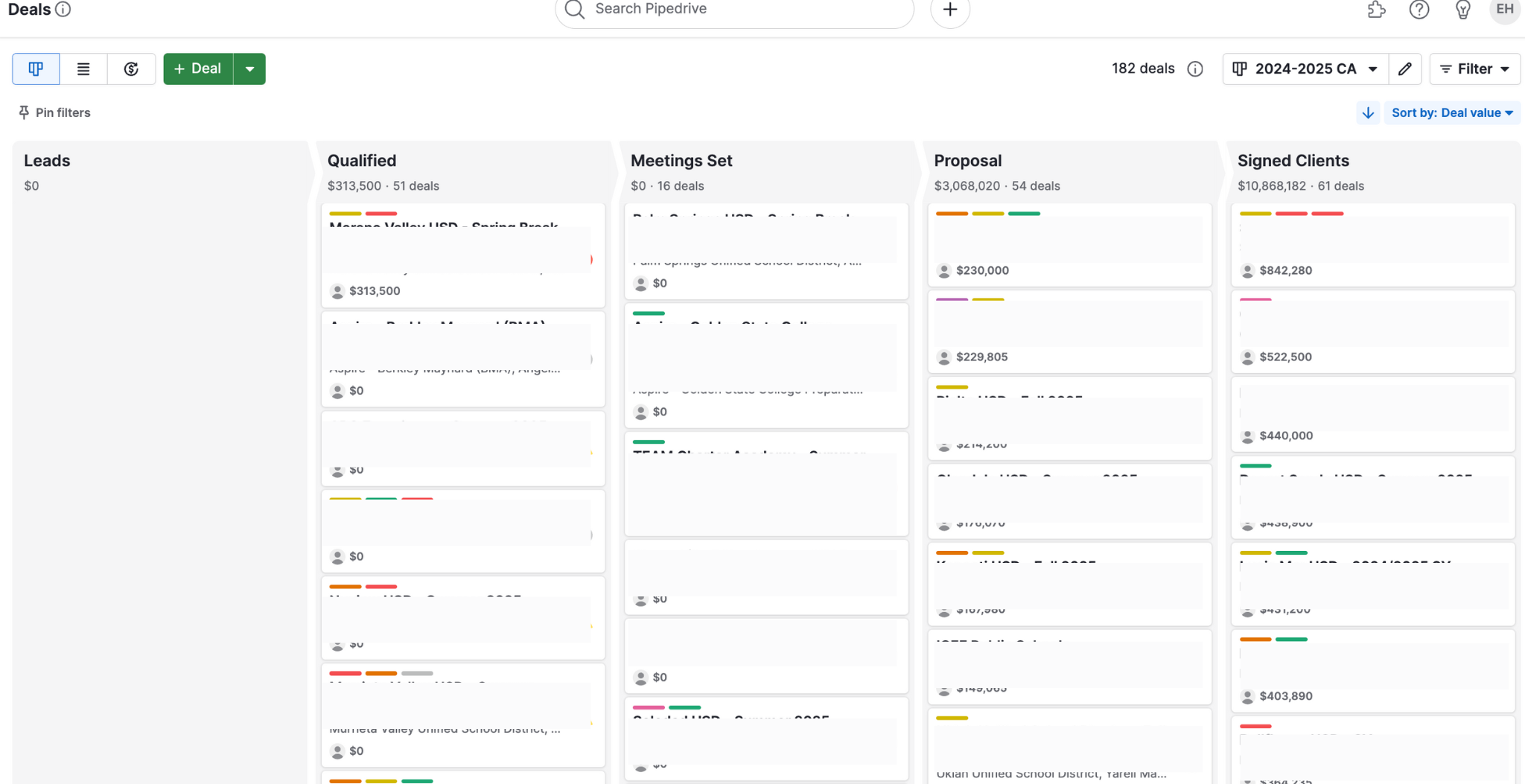Click the $313,500 · 51 deals summary
Image resolution: width=1525 pixels, height=784 pixels.
tap(383, 186)
